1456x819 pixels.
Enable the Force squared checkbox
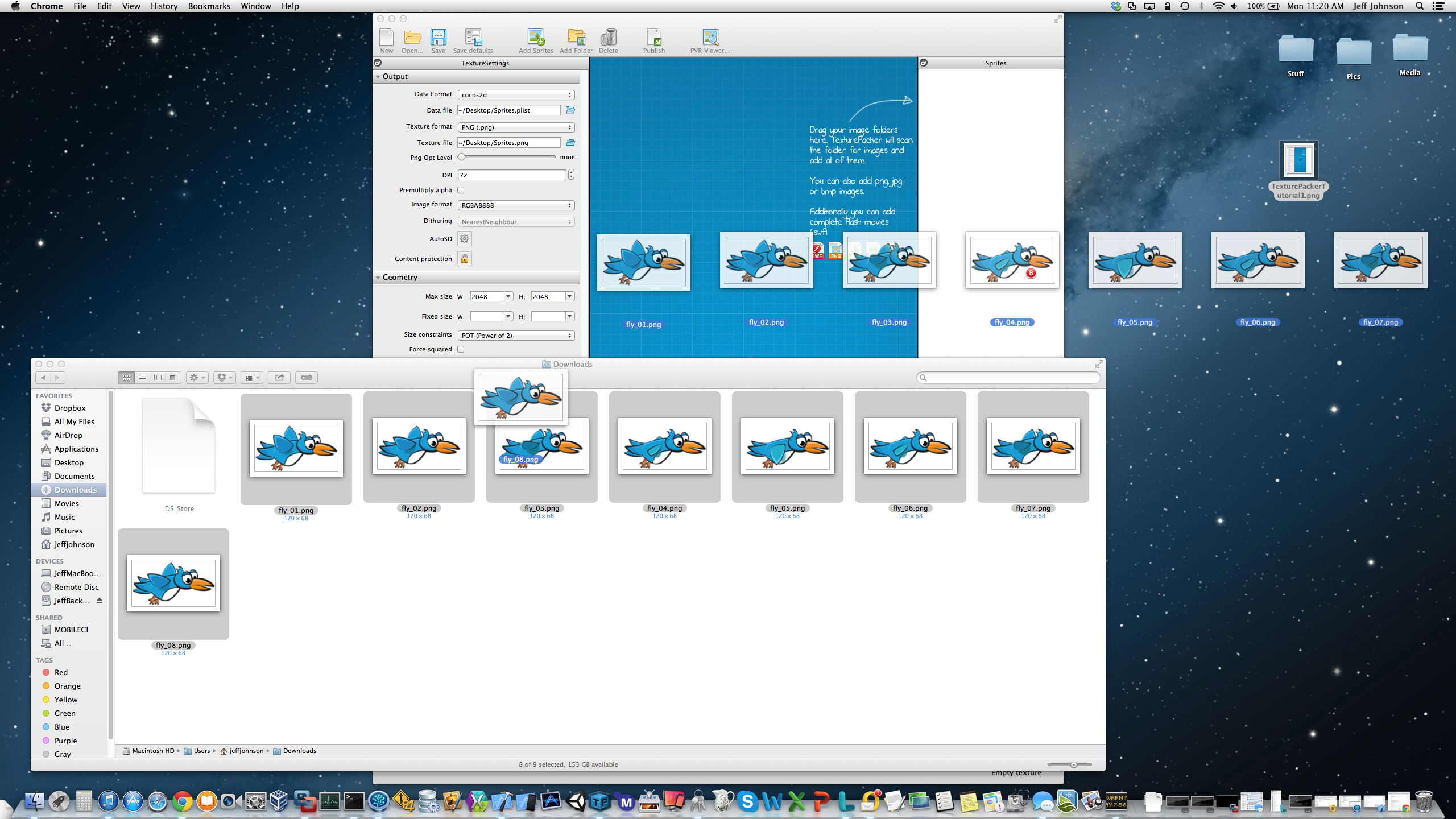[x=461, y=350]
